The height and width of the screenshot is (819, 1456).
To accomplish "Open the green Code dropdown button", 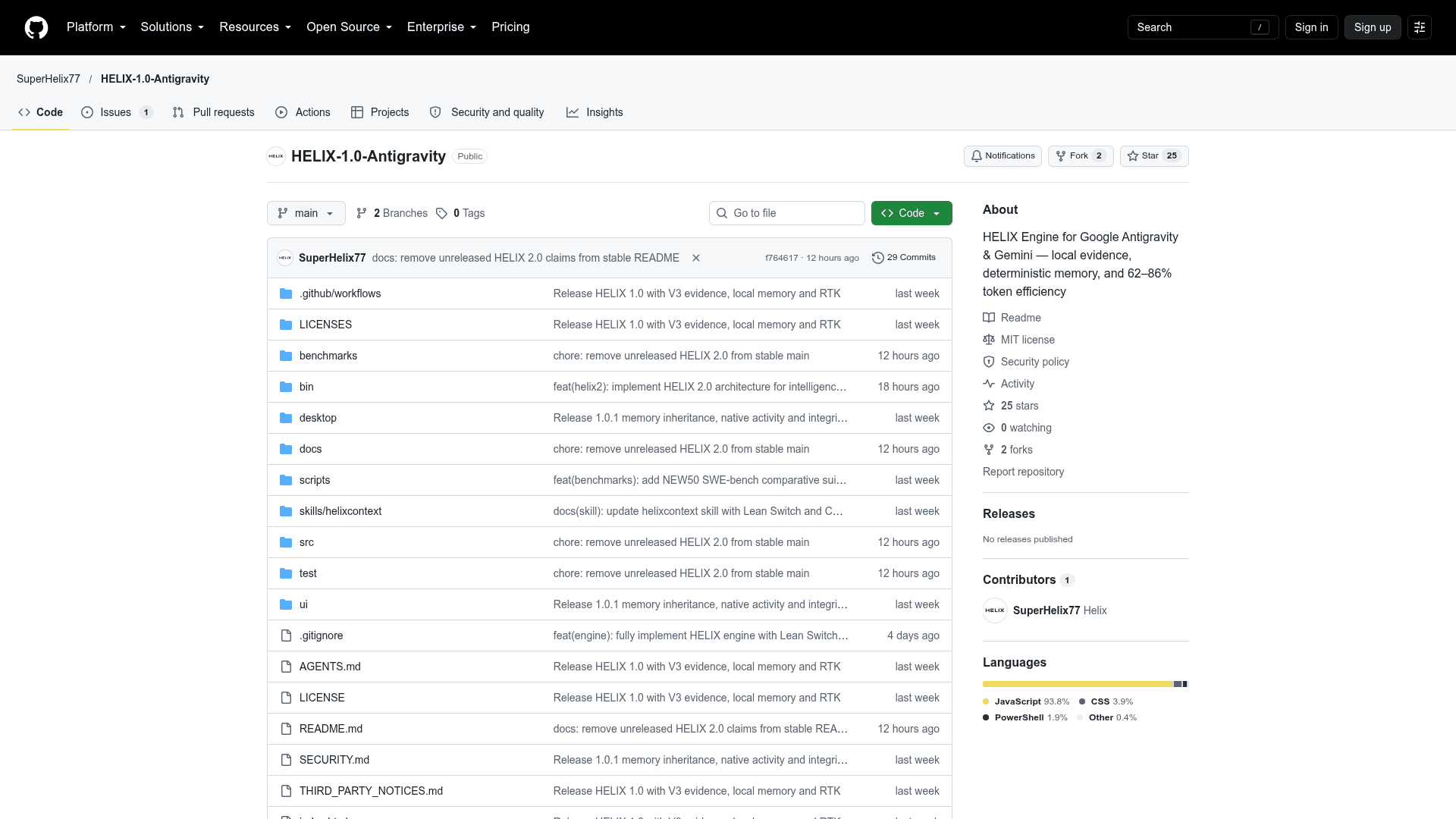I will 912,213.
